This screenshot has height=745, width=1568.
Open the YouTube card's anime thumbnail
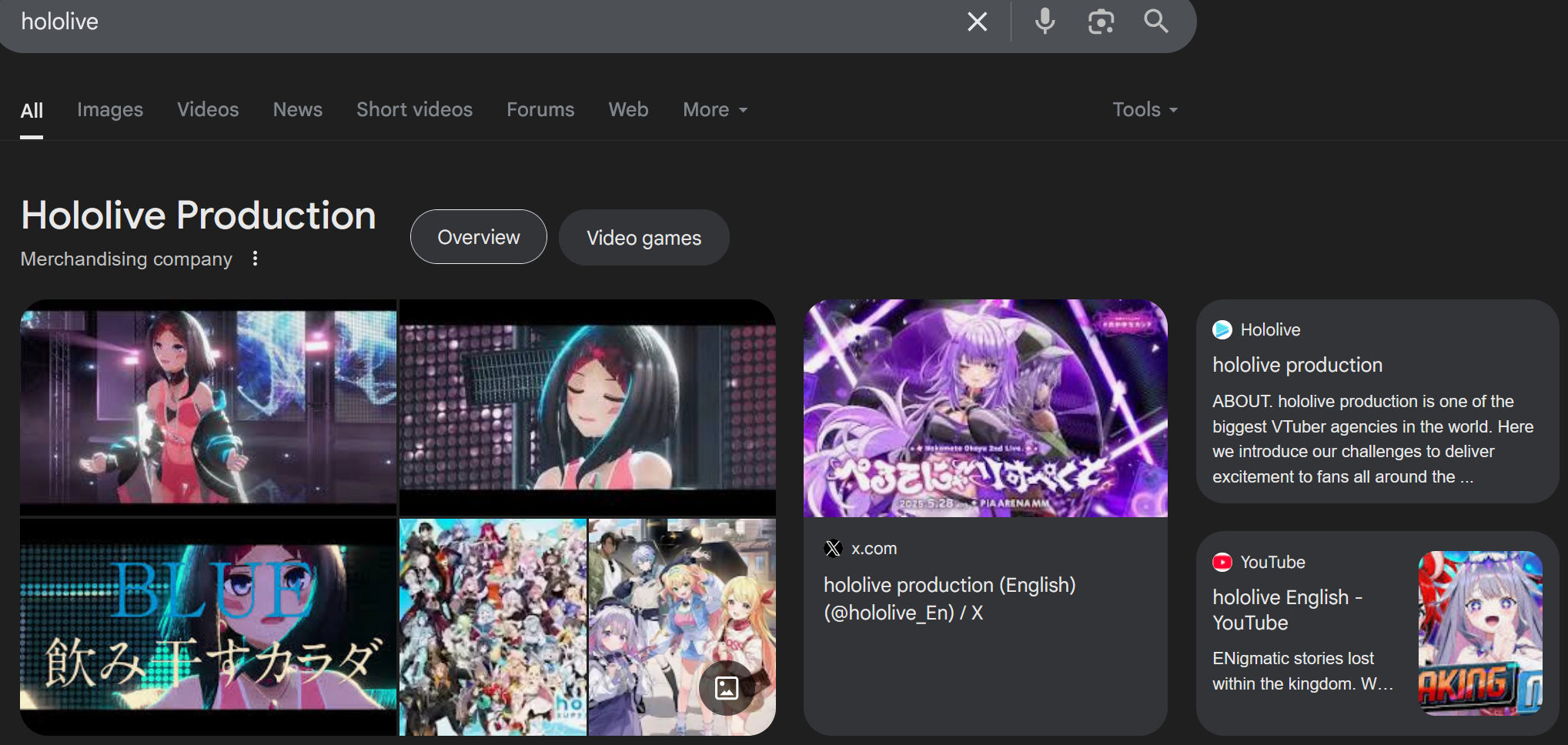(1480, 633)
